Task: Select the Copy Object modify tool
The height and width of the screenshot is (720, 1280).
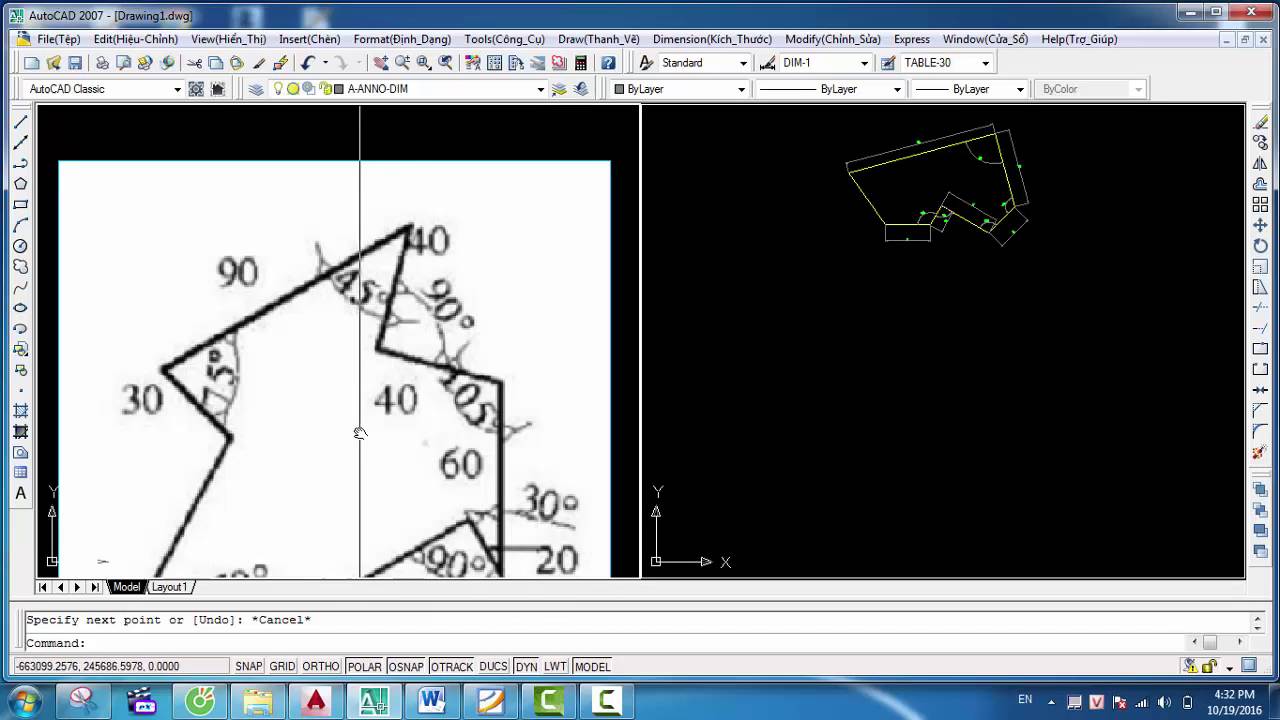Action: coord(1260,142)
